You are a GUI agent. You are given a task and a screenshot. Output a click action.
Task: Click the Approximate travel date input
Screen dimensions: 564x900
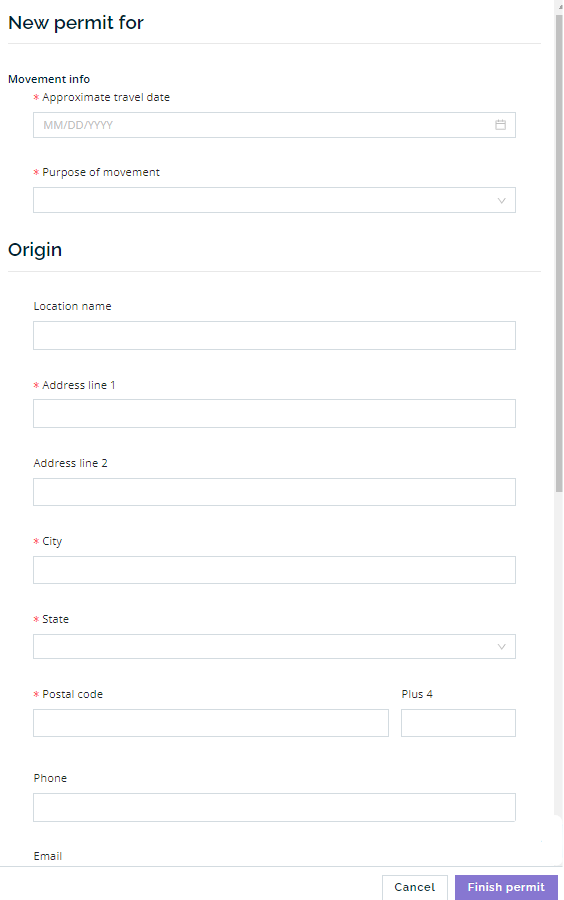click(x=274, y=125)
